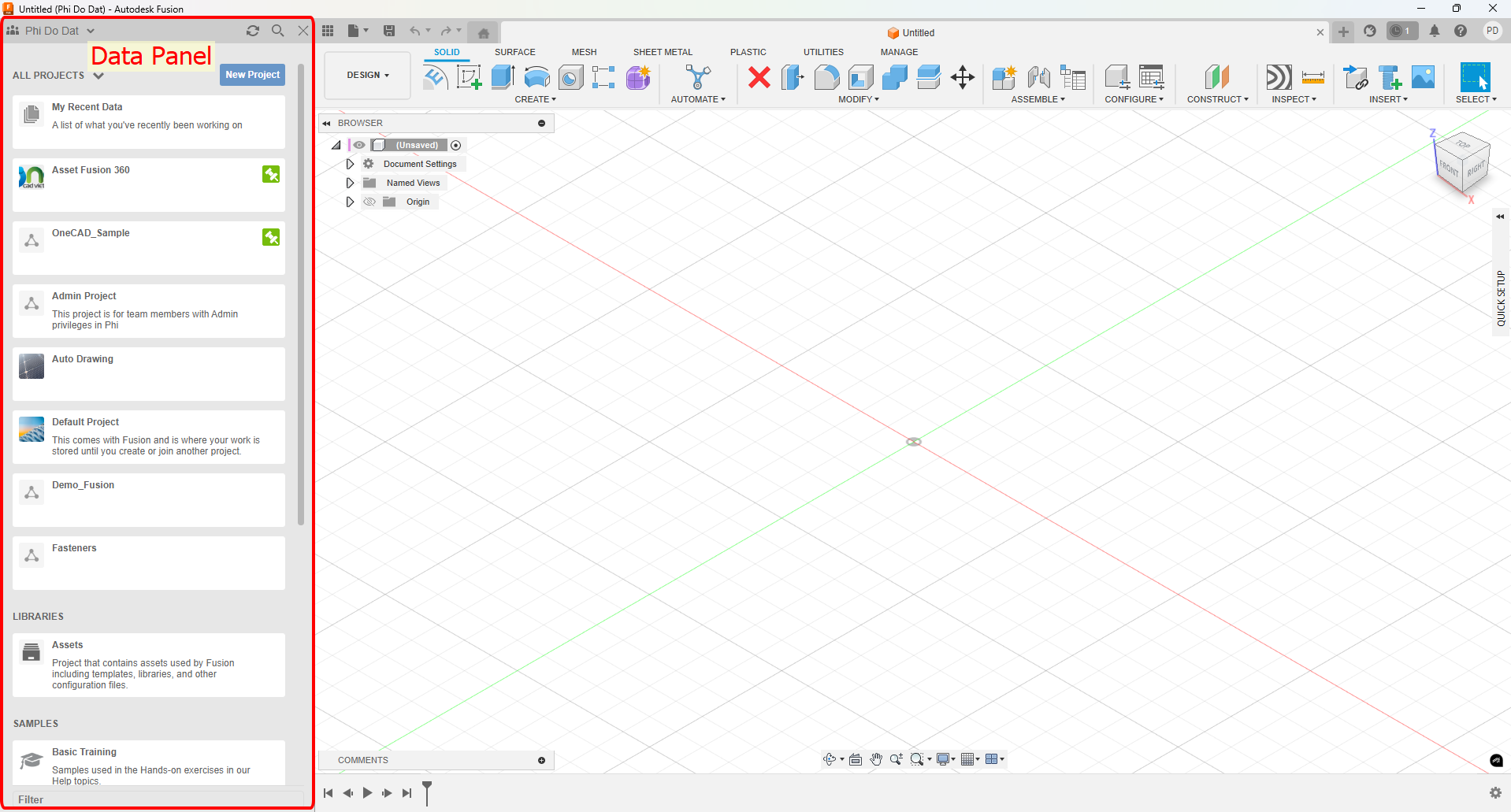Screen dimensions: 1511x812
Task: Open search in the data panel
Action: click(278, 31)
